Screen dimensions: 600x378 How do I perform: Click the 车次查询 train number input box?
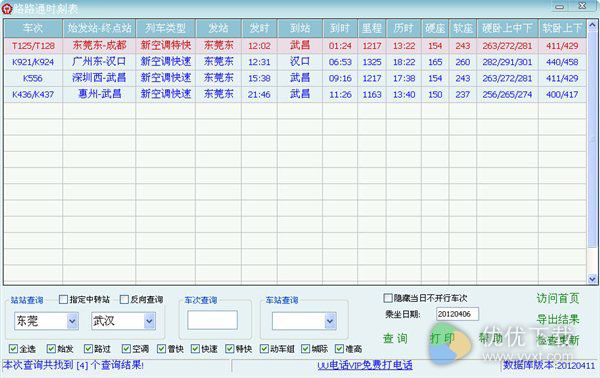point(212,320)
